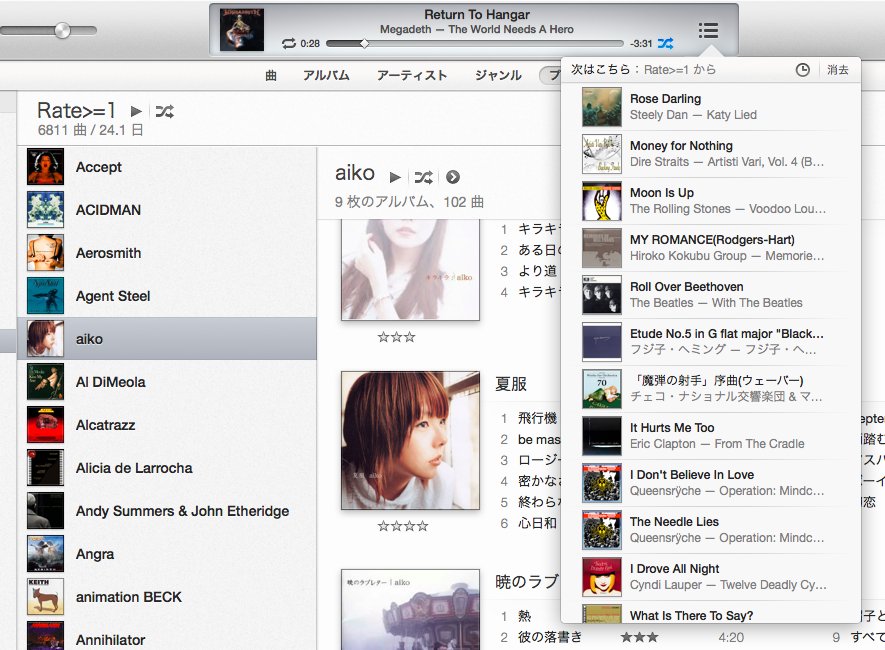Select track 1 飛行機 in 夏服
The height and width of the screenshot is (650, 885).
pos(537,418)
